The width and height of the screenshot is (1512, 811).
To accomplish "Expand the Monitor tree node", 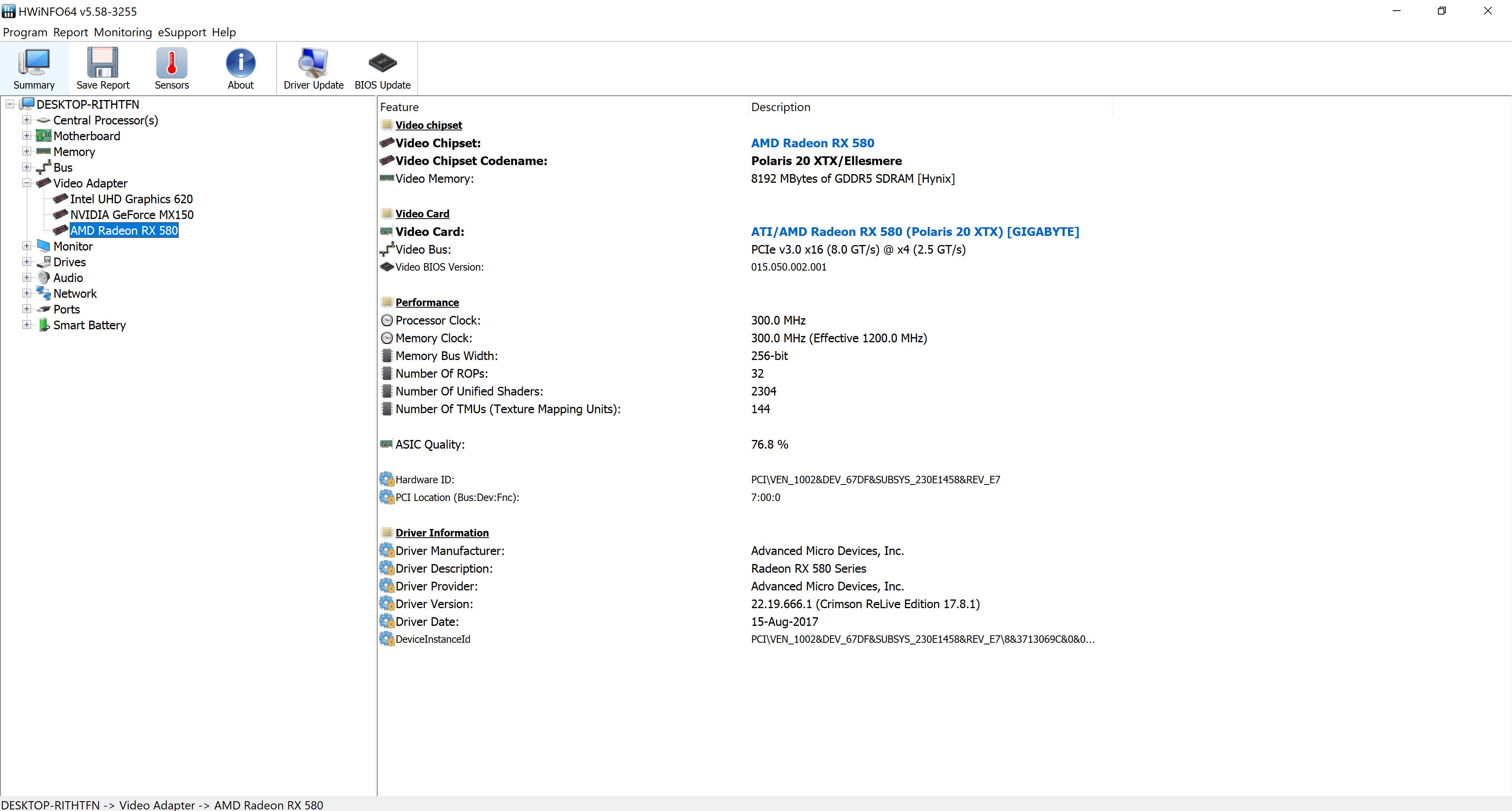I will coord(26,246).
